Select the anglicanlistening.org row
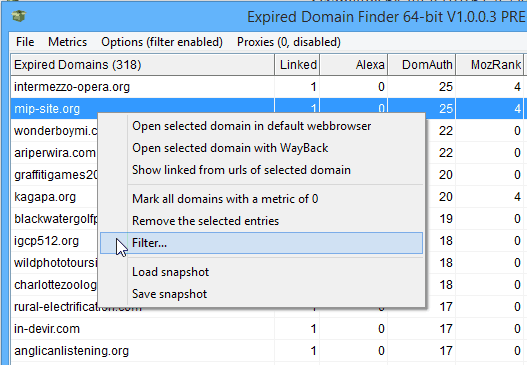Image resolution: width=527 pixels, height=365 pixels. click(267, 351)
